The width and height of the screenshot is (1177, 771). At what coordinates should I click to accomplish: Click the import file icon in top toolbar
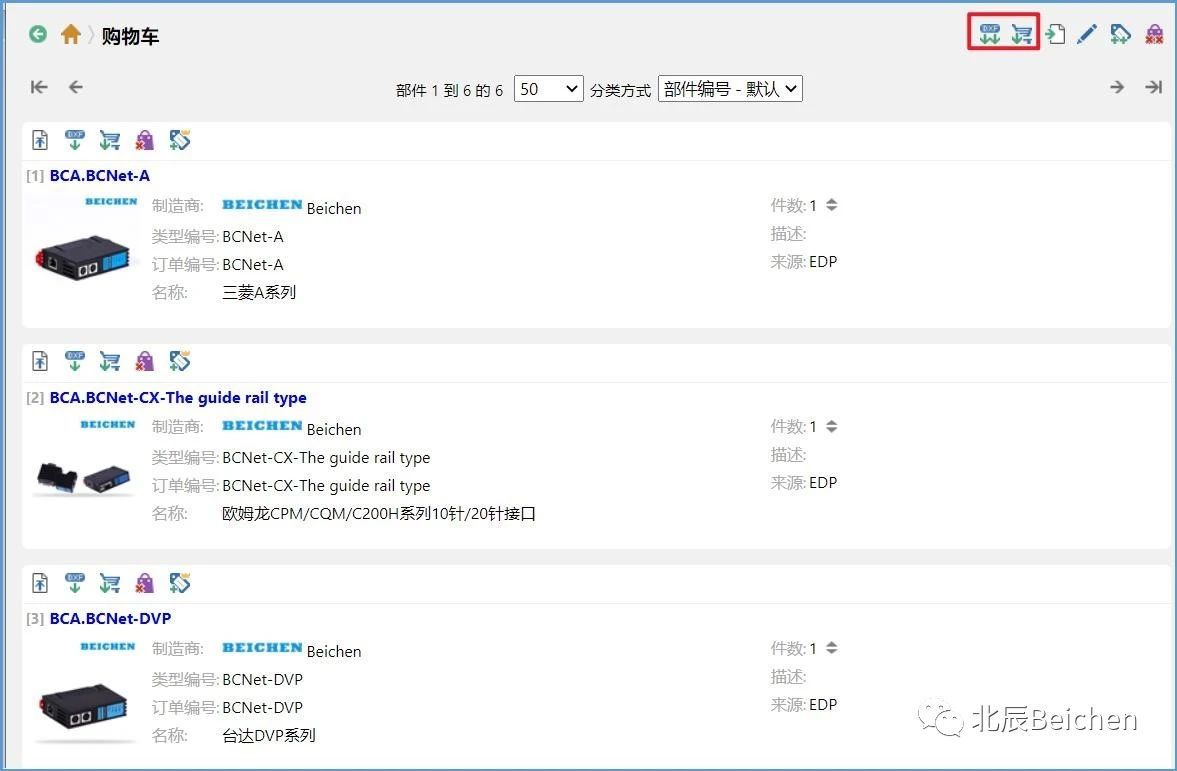[1055, 35]
